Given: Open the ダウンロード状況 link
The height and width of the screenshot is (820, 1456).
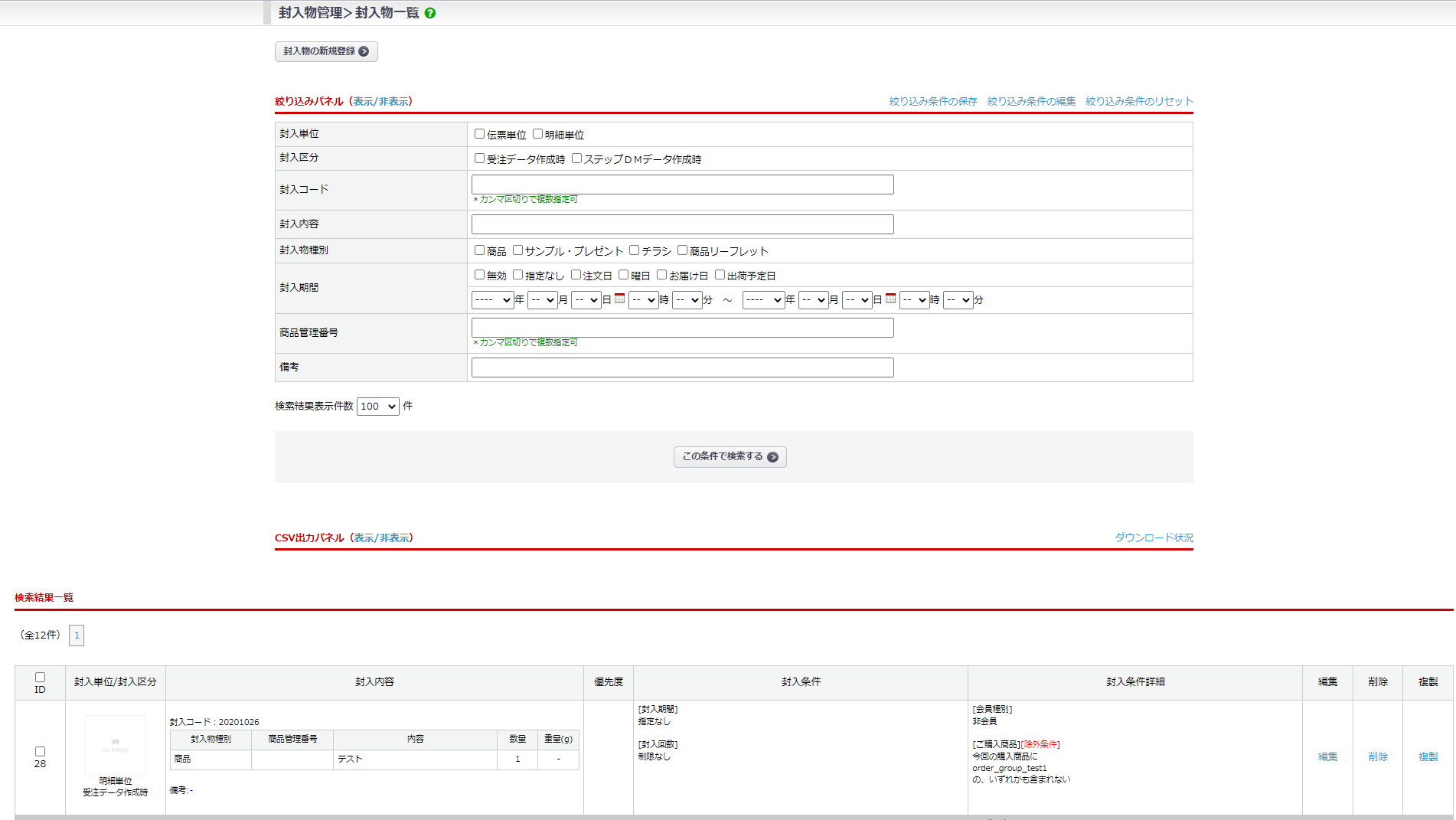Looking at the screenshot, I should coord(1154,538).
